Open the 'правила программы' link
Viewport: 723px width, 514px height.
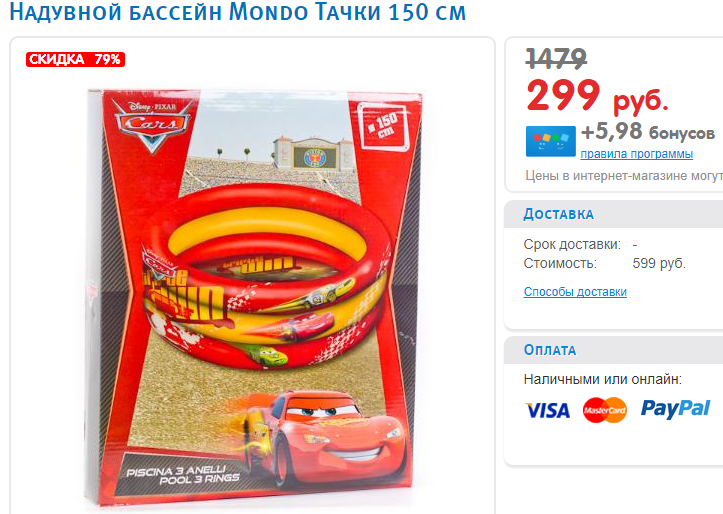tap(636, 154)
